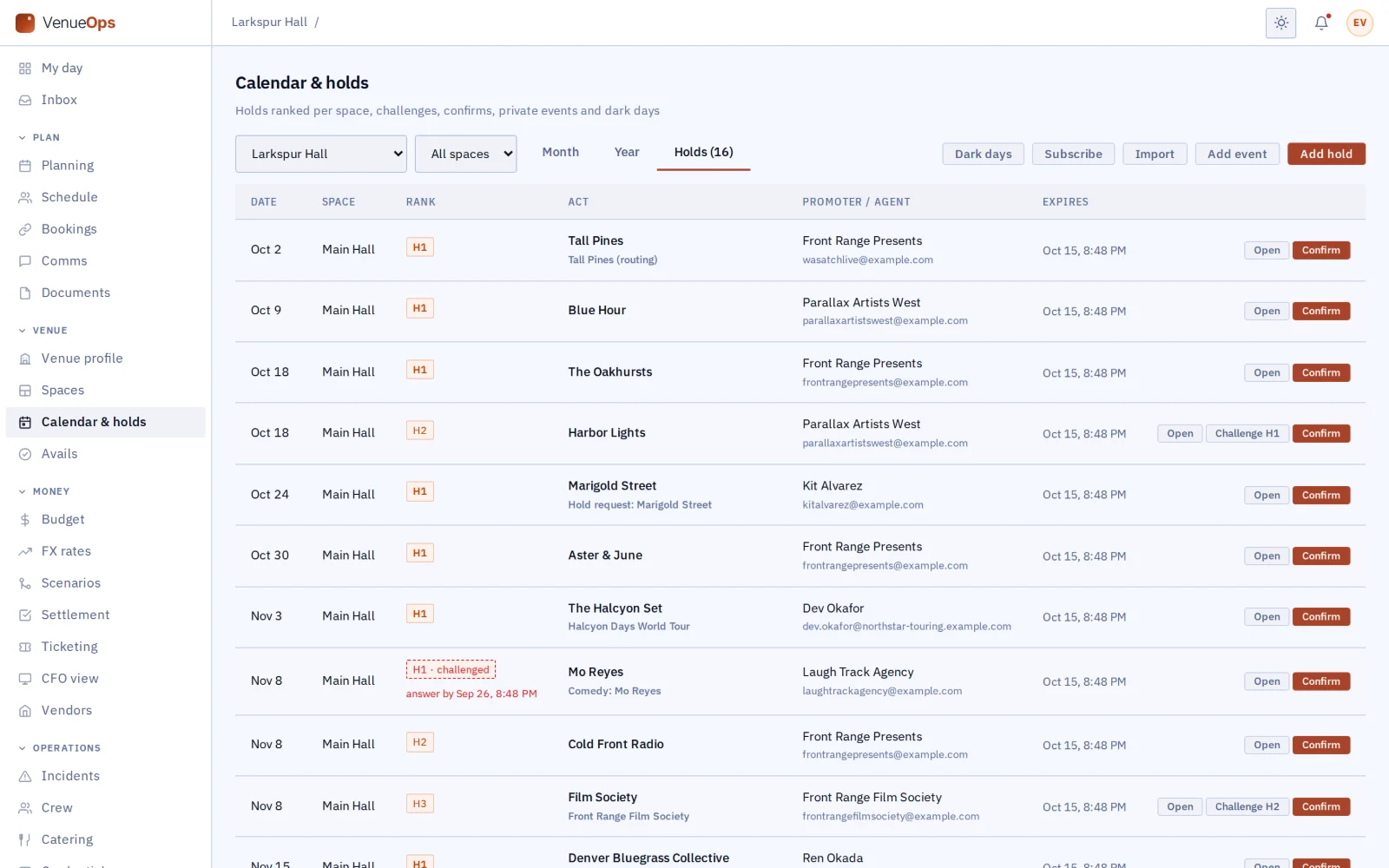This screenshot has width=1389, height=868.
Task: Click the Add hold button
Action: point(1326,154)
